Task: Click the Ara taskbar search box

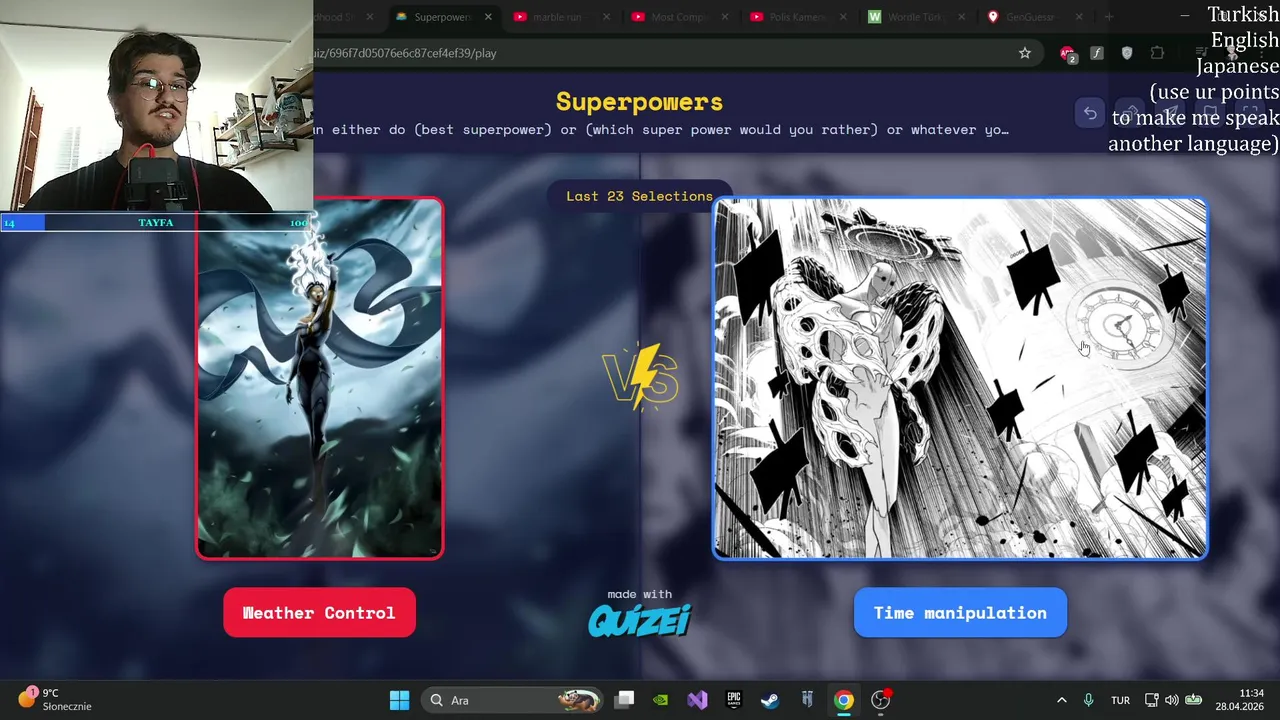Action: coord(513,700)
